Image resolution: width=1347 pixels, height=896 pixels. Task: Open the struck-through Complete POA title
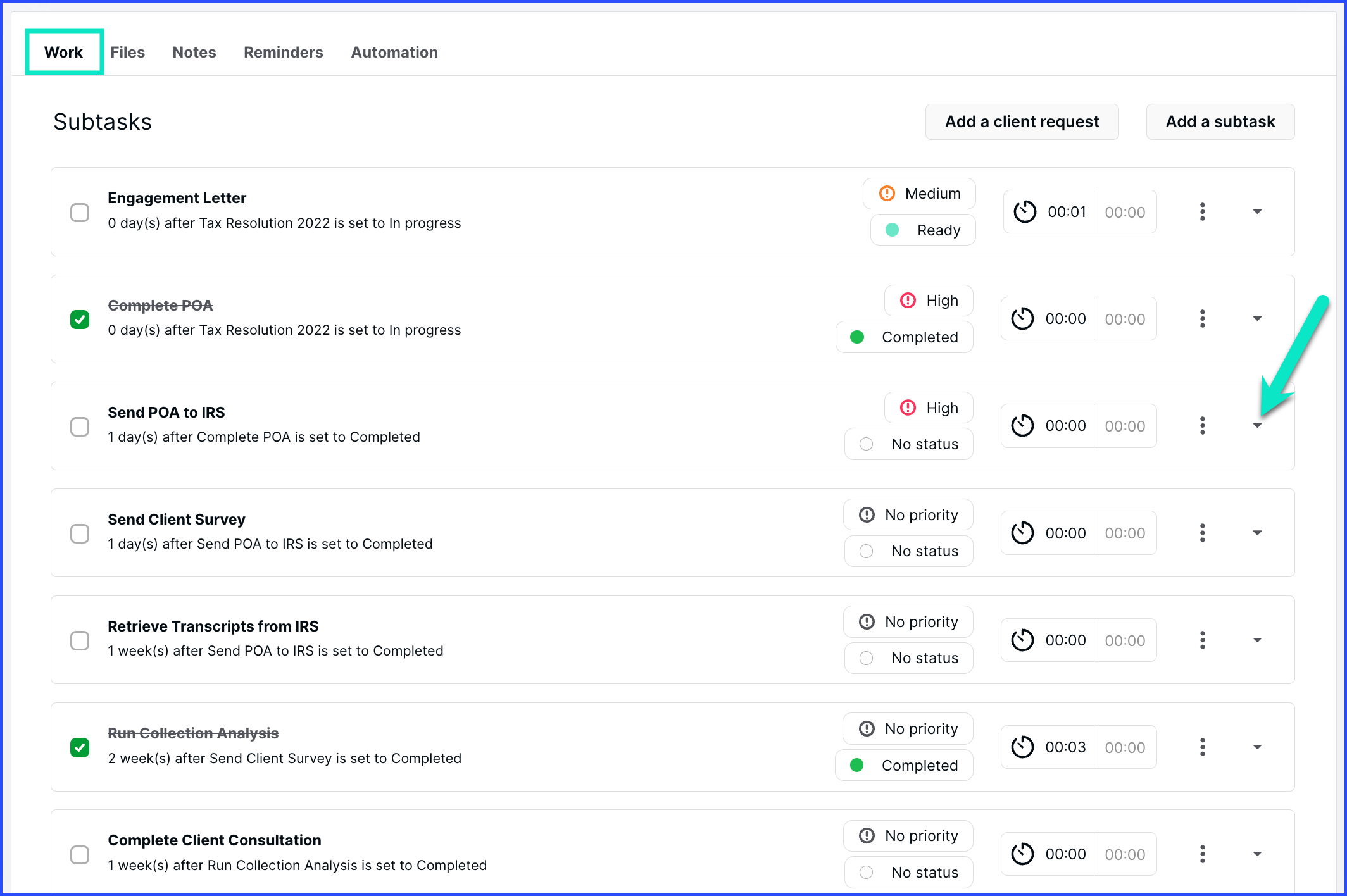[160, 306]
